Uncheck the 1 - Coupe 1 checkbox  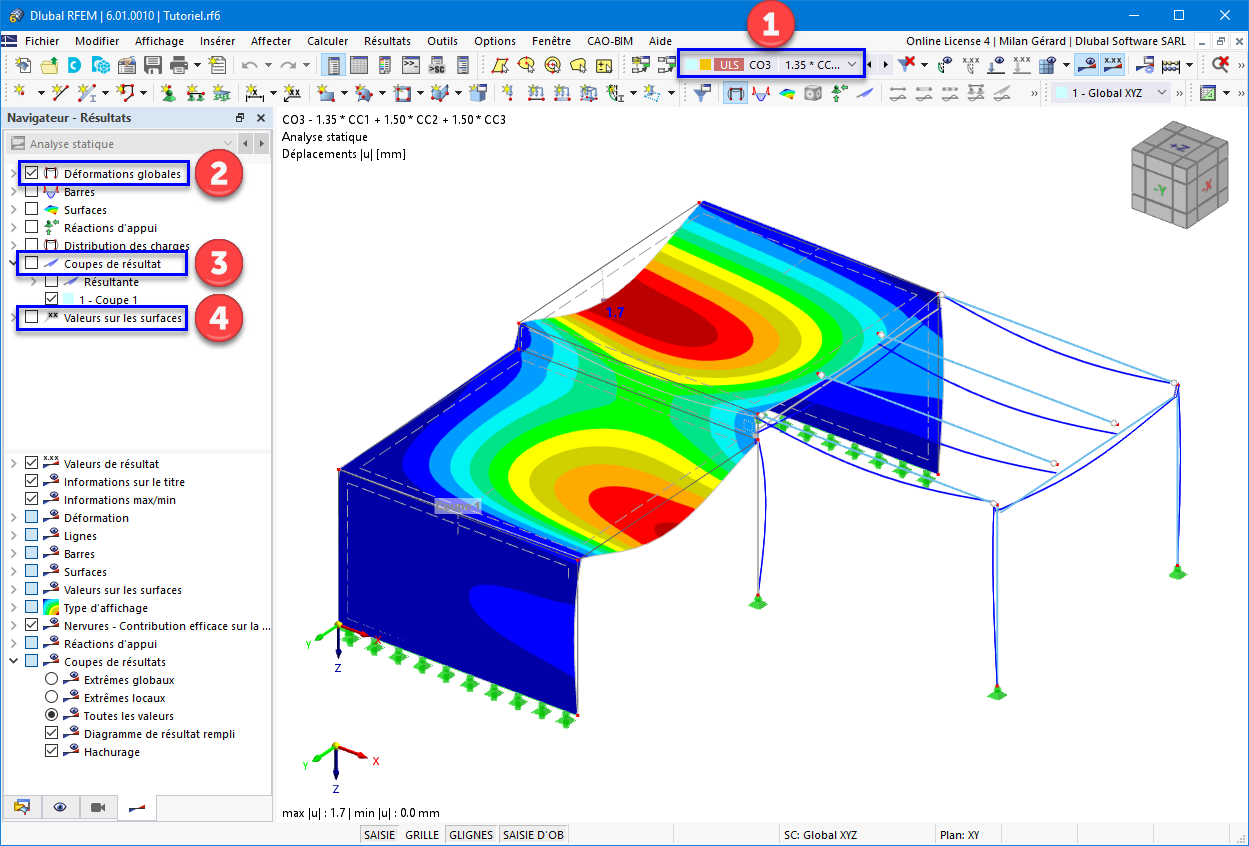tap(52, 300)
